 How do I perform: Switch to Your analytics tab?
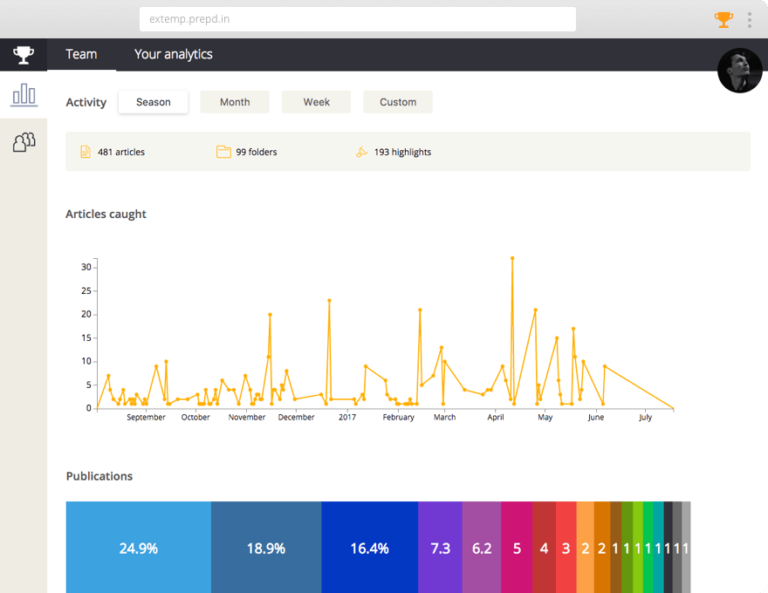pos(173,54)
